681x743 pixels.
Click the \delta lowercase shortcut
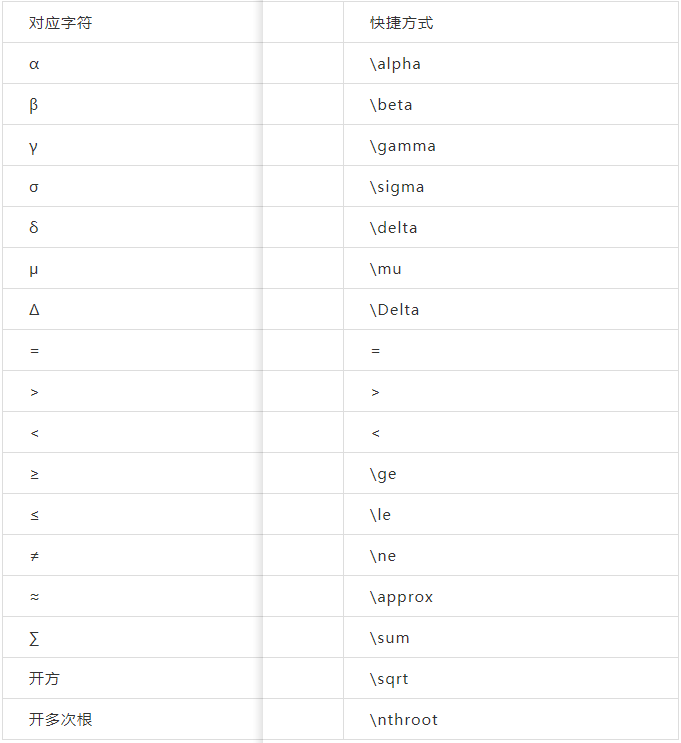click(394, 228)
